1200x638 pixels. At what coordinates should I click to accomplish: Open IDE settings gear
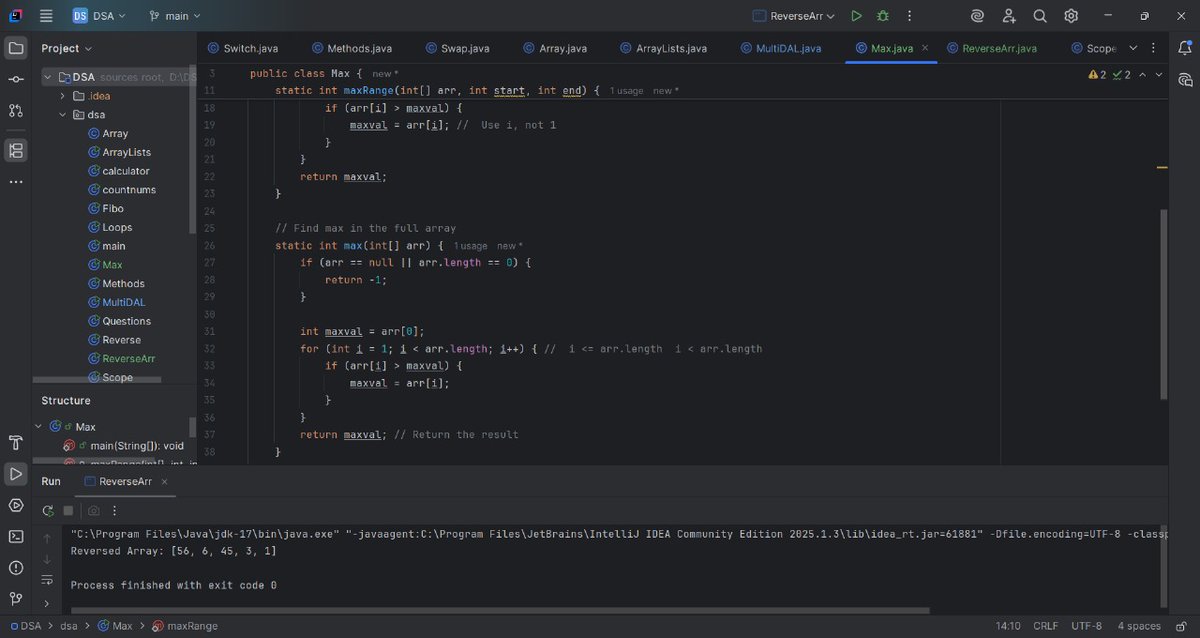tap(1071, 16)
